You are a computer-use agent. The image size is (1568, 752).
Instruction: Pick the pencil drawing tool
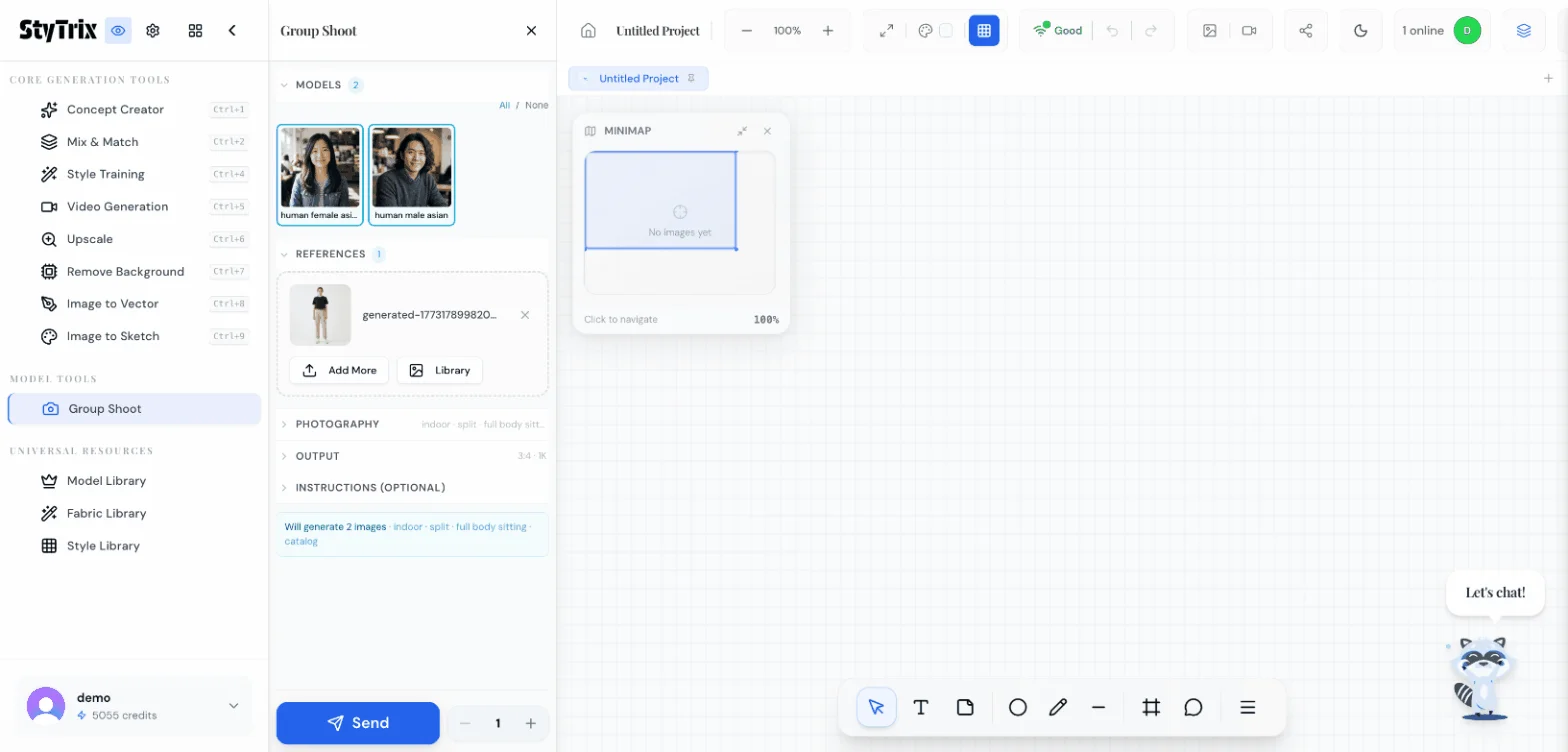coord(1058,707)
